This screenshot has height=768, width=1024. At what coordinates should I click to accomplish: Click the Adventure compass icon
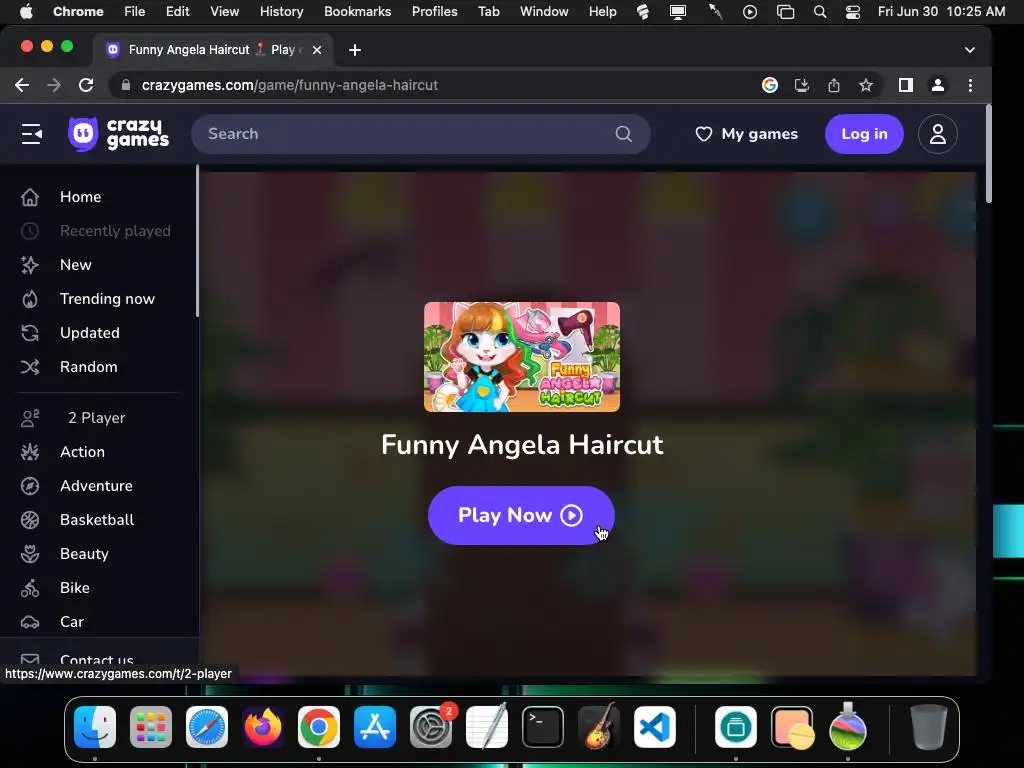tap(30, 486)
